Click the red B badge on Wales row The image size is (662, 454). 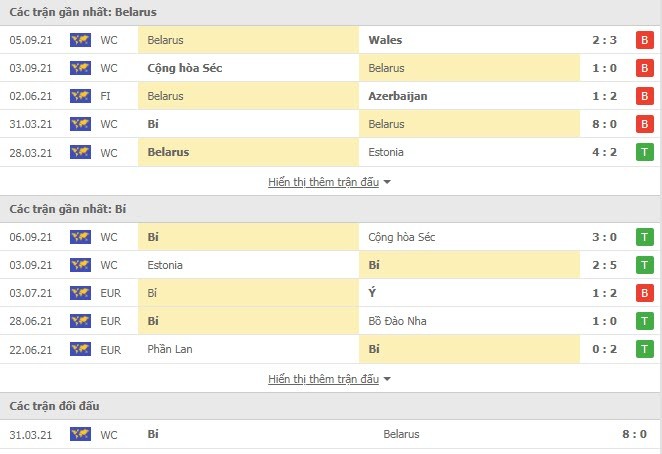click(x=644, y=40)
